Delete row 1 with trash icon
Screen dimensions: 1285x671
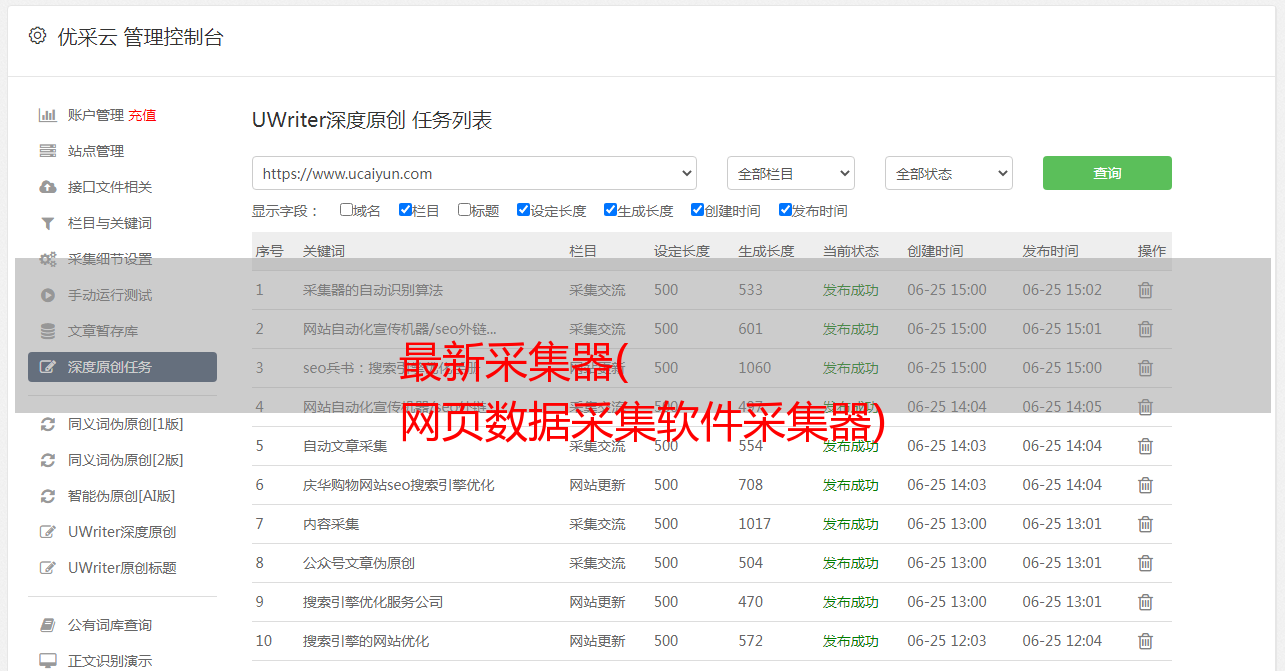click(x=1145, y=290)
